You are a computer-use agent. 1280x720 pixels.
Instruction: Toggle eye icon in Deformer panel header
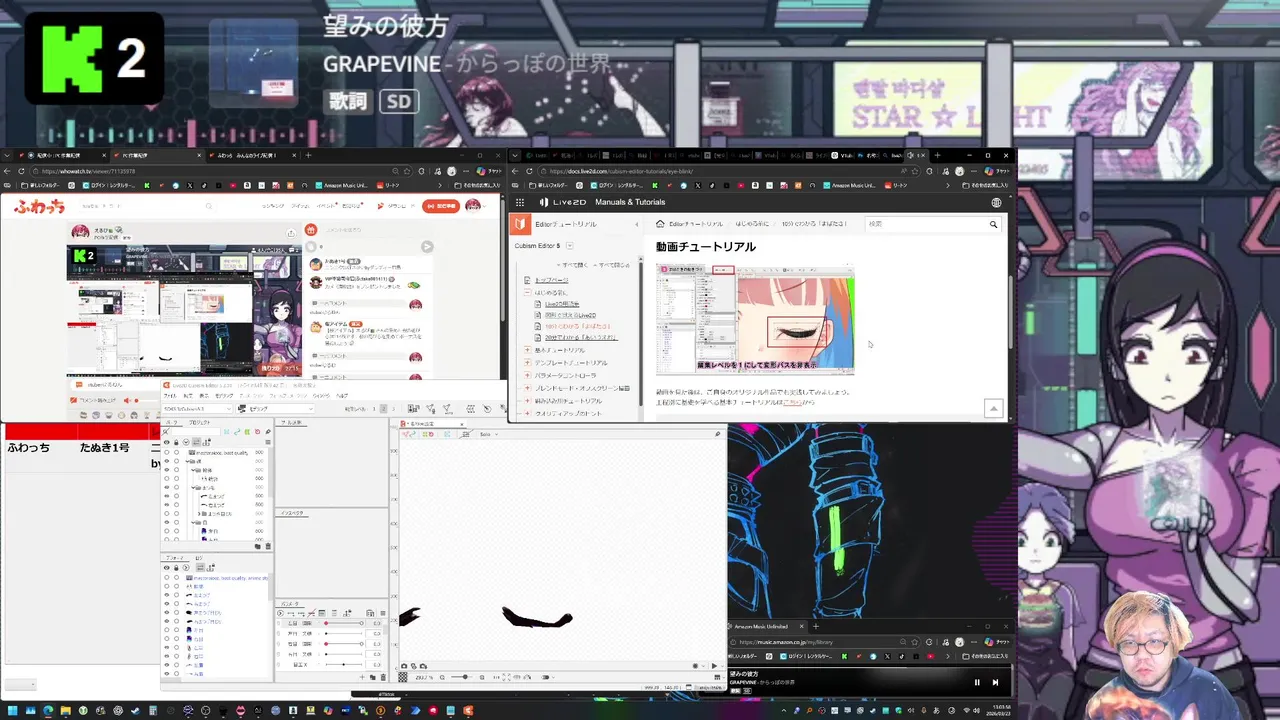pos(167,568)
